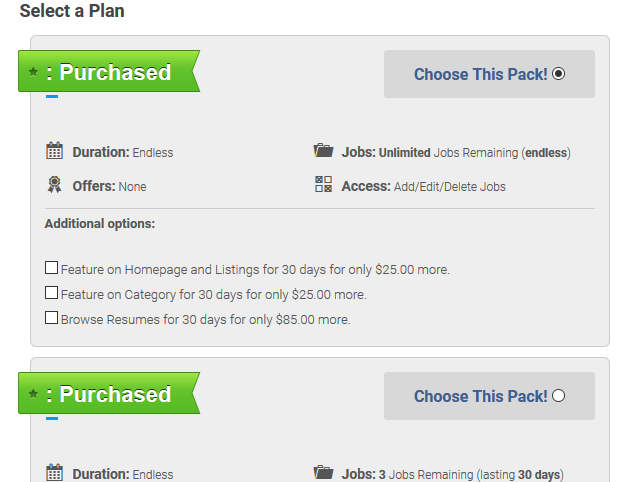Image resolution: width=632 pixels, height=482 pixels.
Task: Click the Select a Plan heading
Action: coord(72,11)
